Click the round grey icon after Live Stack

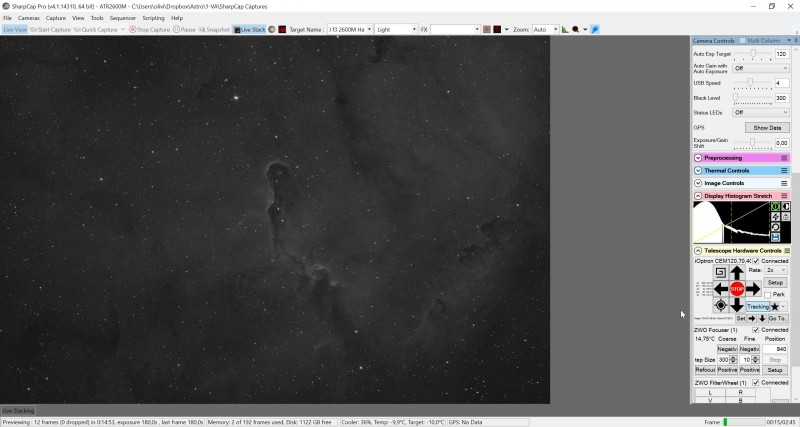point(272,30)
